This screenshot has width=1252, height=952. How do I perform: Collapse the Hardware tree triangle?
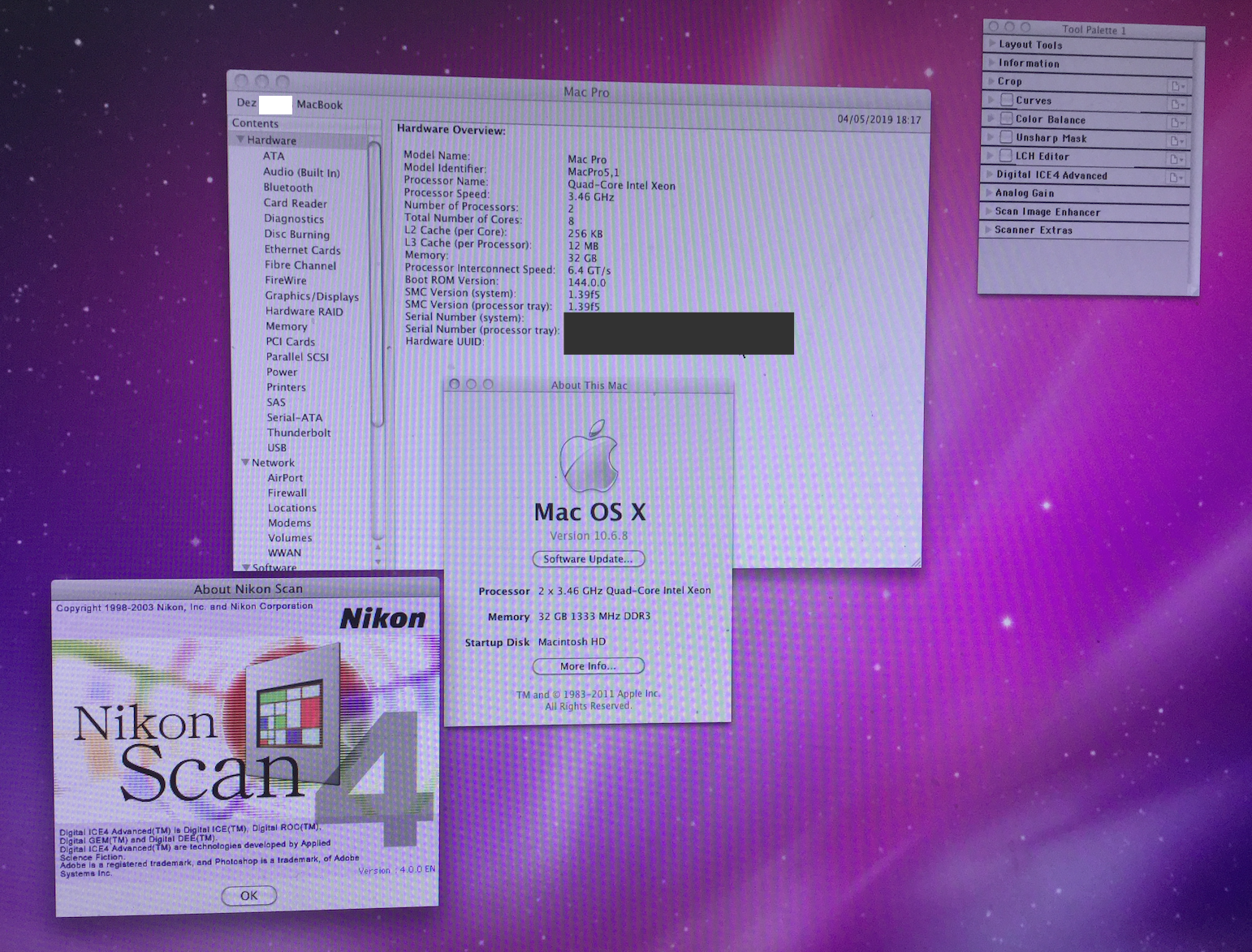coord(240,140)
